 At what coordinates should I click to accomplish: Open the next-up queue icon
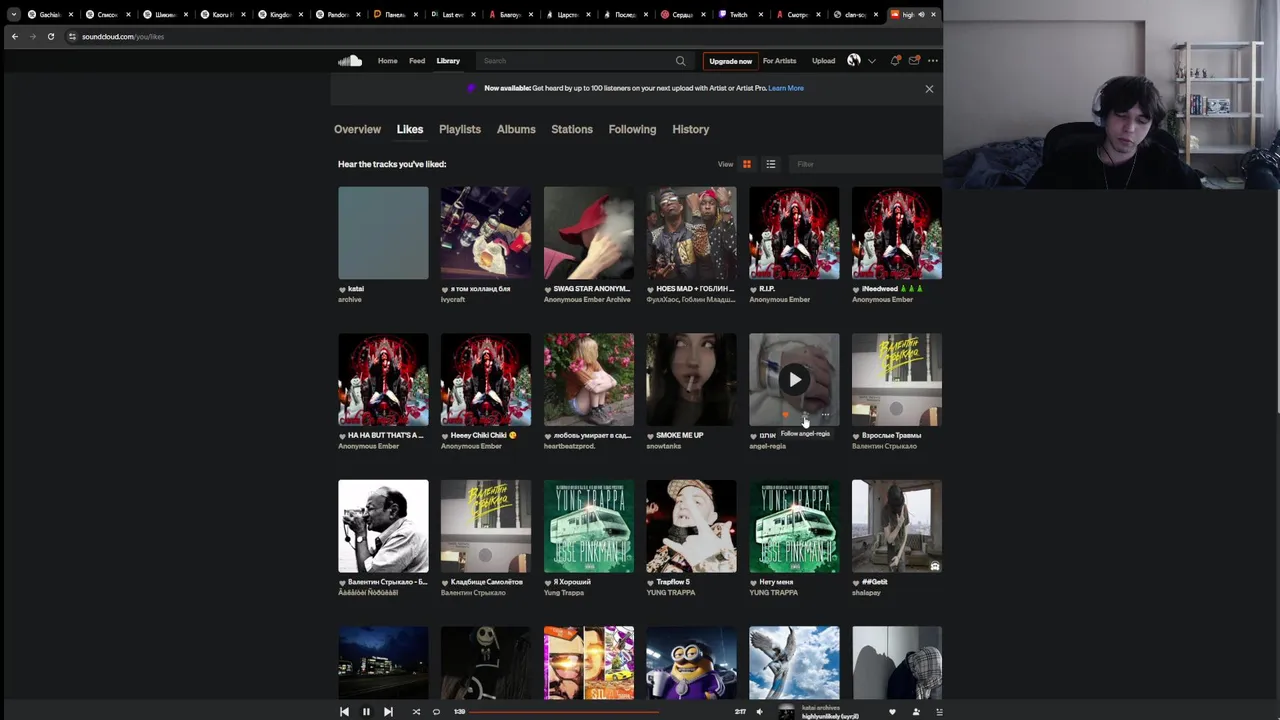pos(939,712)
